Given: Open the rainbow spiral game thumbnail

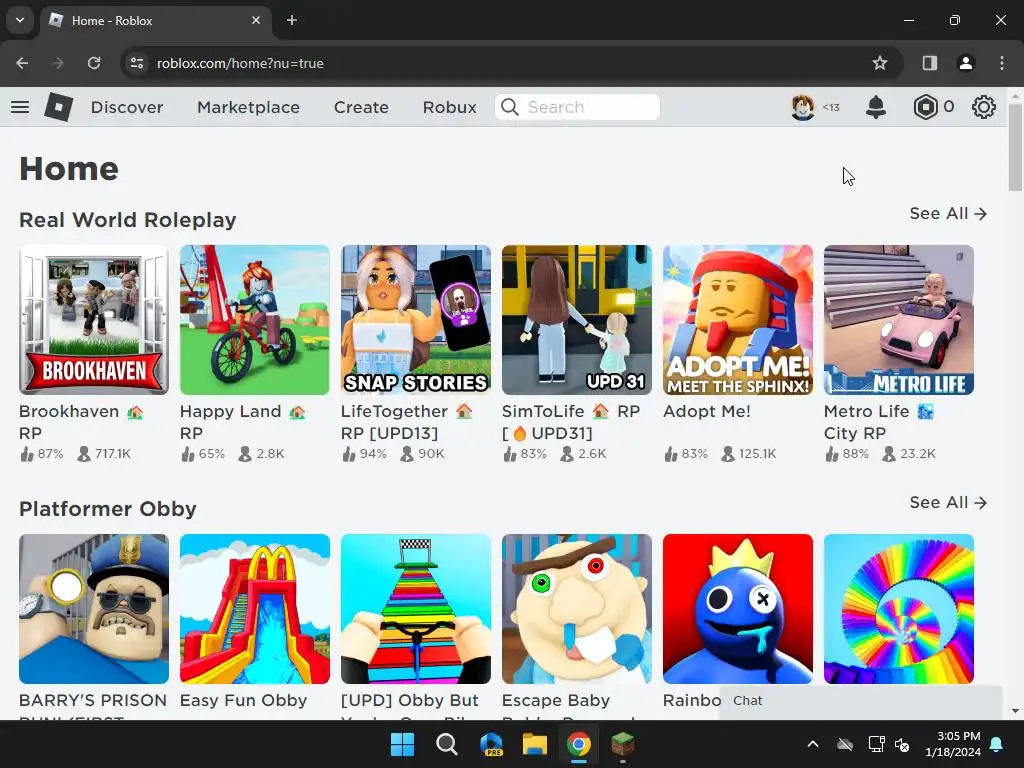Looking at the screenshot, I should coord(899,609).
